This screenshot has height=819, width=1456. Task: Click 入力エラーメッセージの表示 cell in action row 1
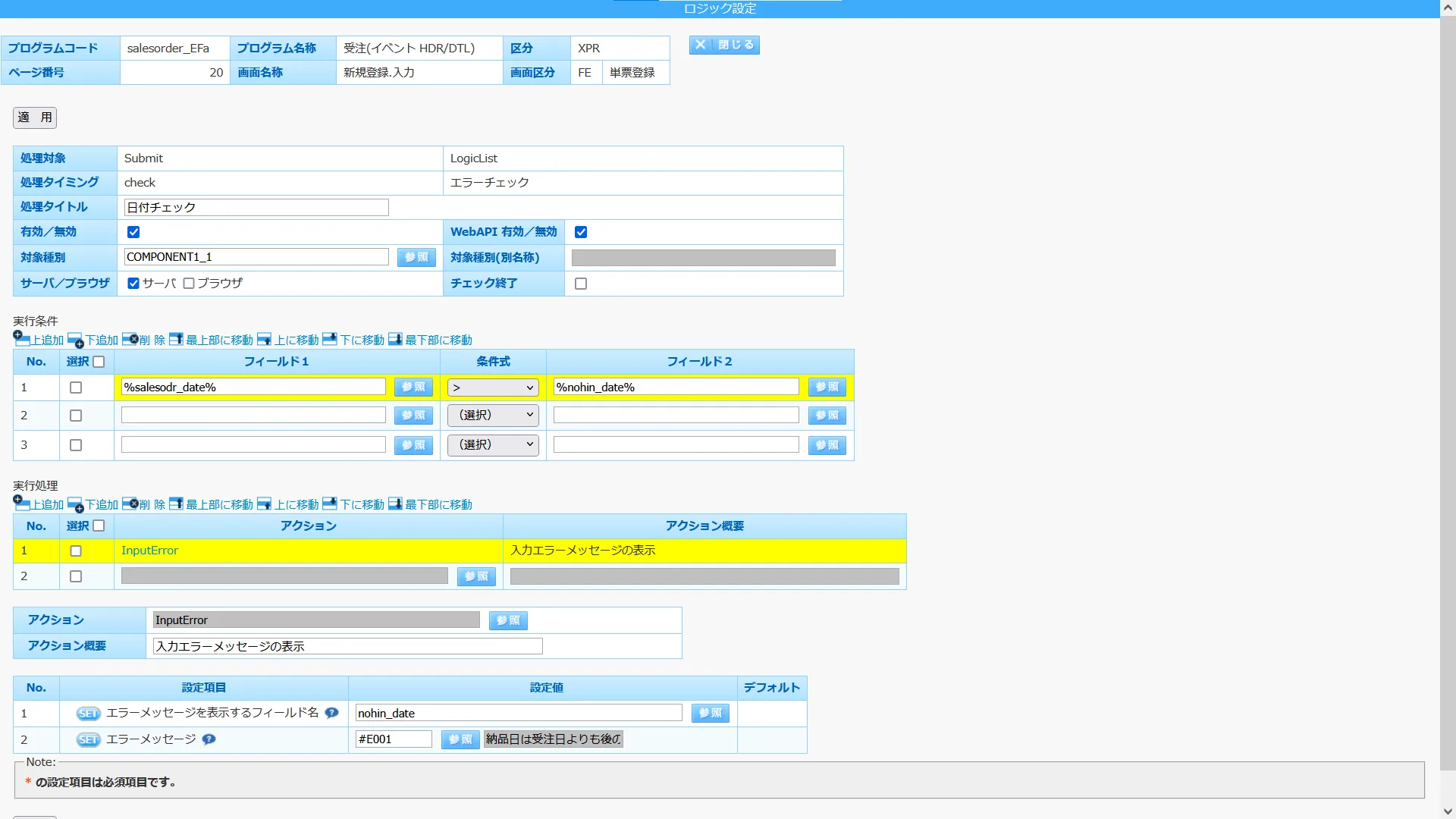click(704, 551)
